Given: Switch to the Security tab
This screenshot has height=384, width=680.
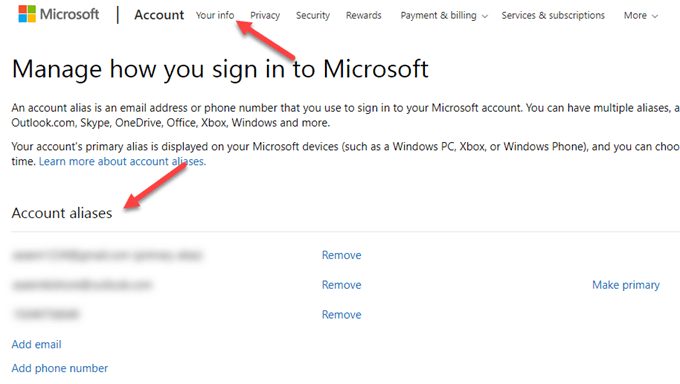Looking at the screenshot, I should point(313,16).
